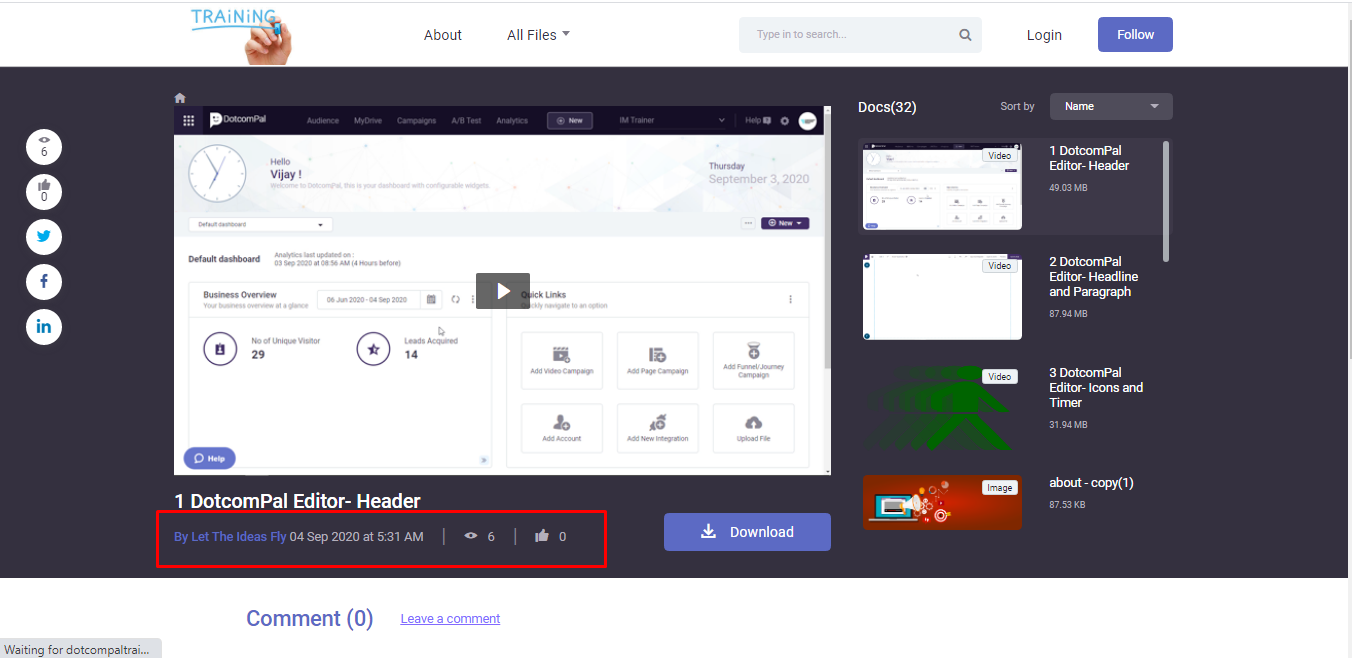Image resolution: width=1352 pixels, height=658 pixels.
Task: Click the eye views icon below video title
Action: point(472,536)
